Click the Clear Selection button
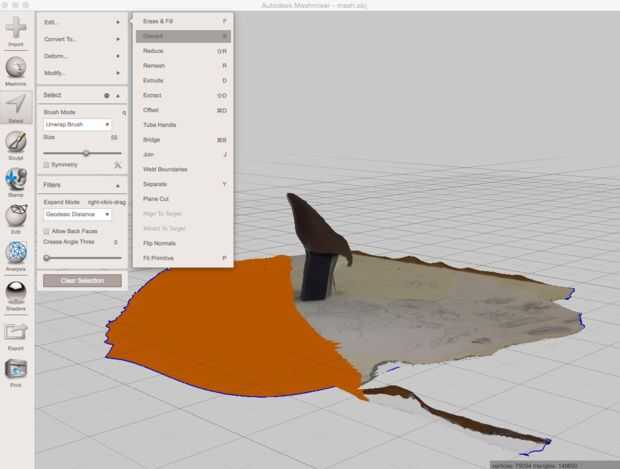This screenshot has height=469, width=620. point(82,281)
